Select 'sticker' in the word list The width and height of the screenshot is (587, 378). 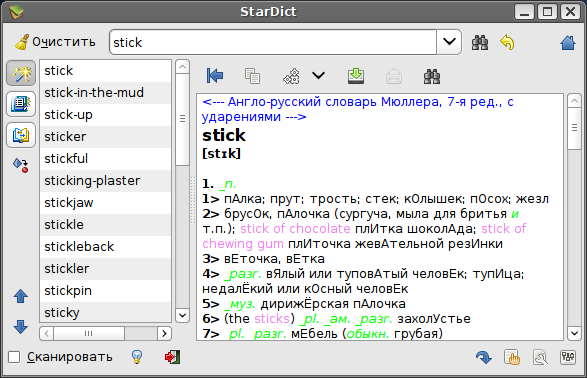pyautogui.click(x=106, y=137)
